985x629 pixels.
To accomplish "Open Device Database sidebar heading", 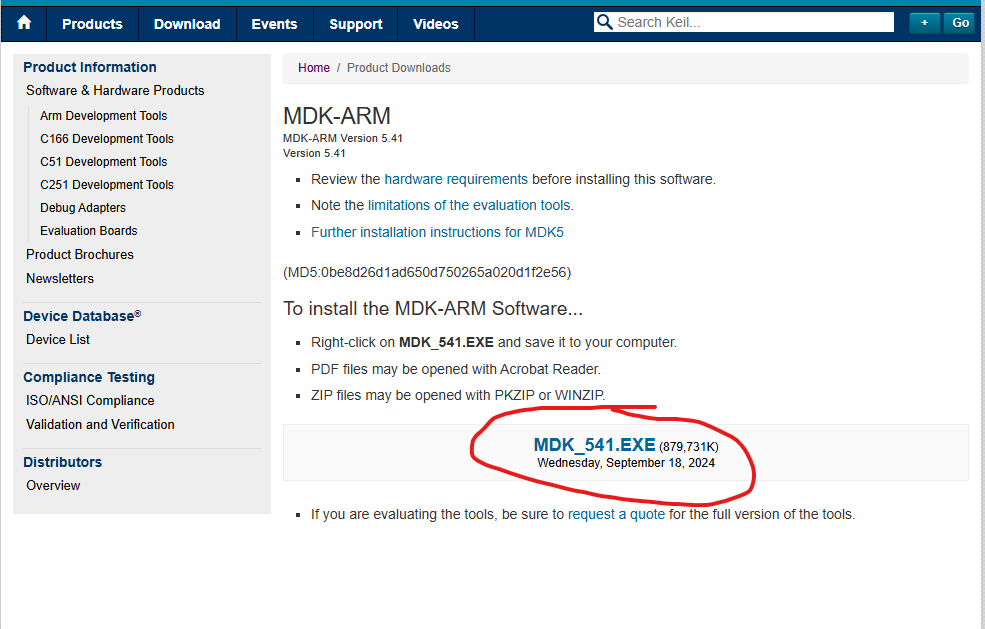I will pyautogui.click(x=82, y=316).
